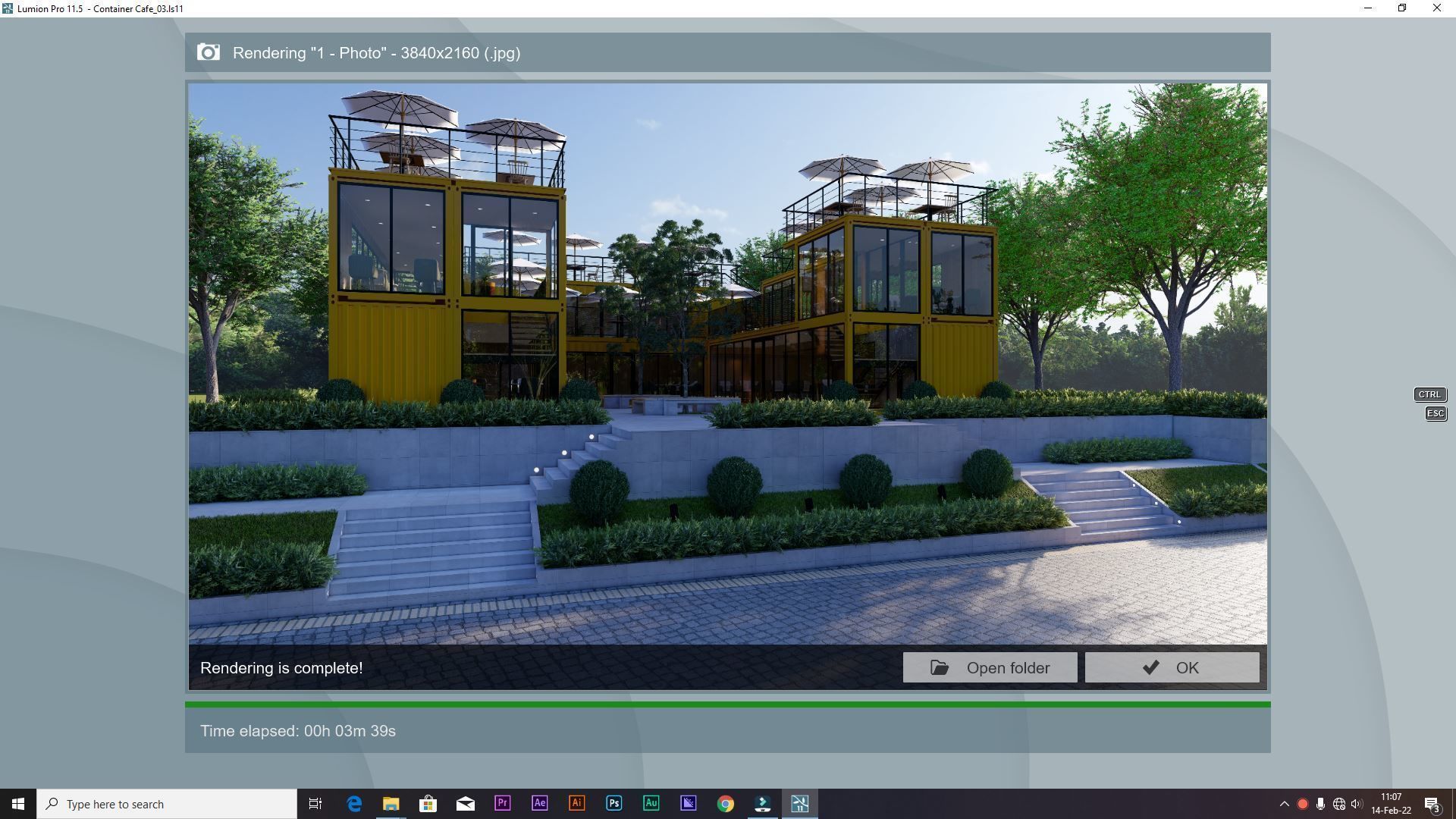Click the microphone tray icon
The width and height of the screenshot is (1456, 819).
tap(1320, 804)
